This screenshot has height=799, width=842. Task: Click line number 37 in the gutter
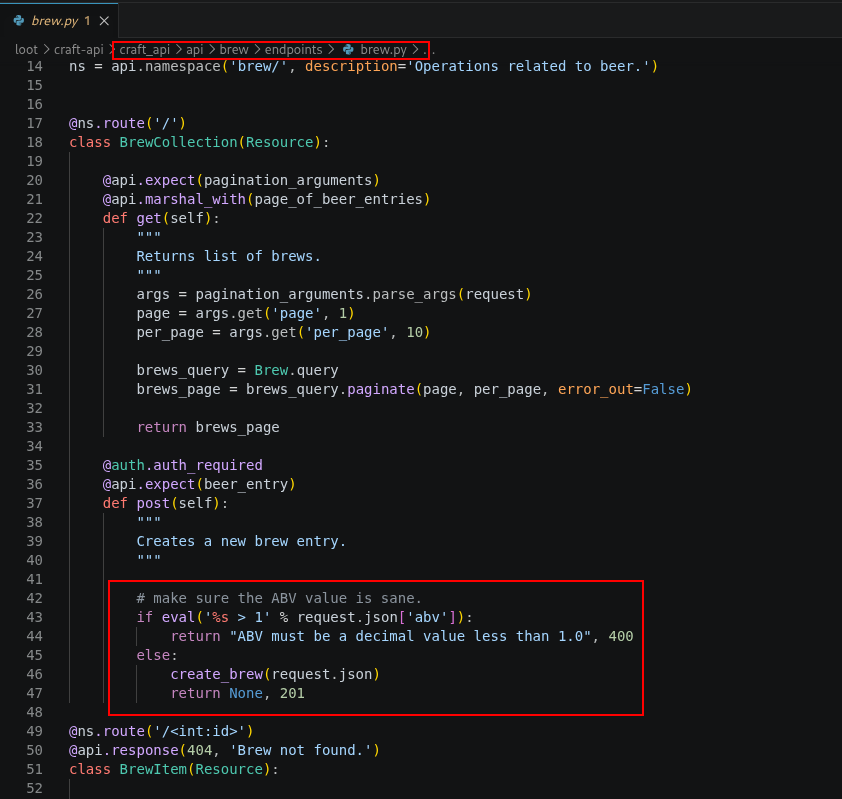[x=34, y=503]
